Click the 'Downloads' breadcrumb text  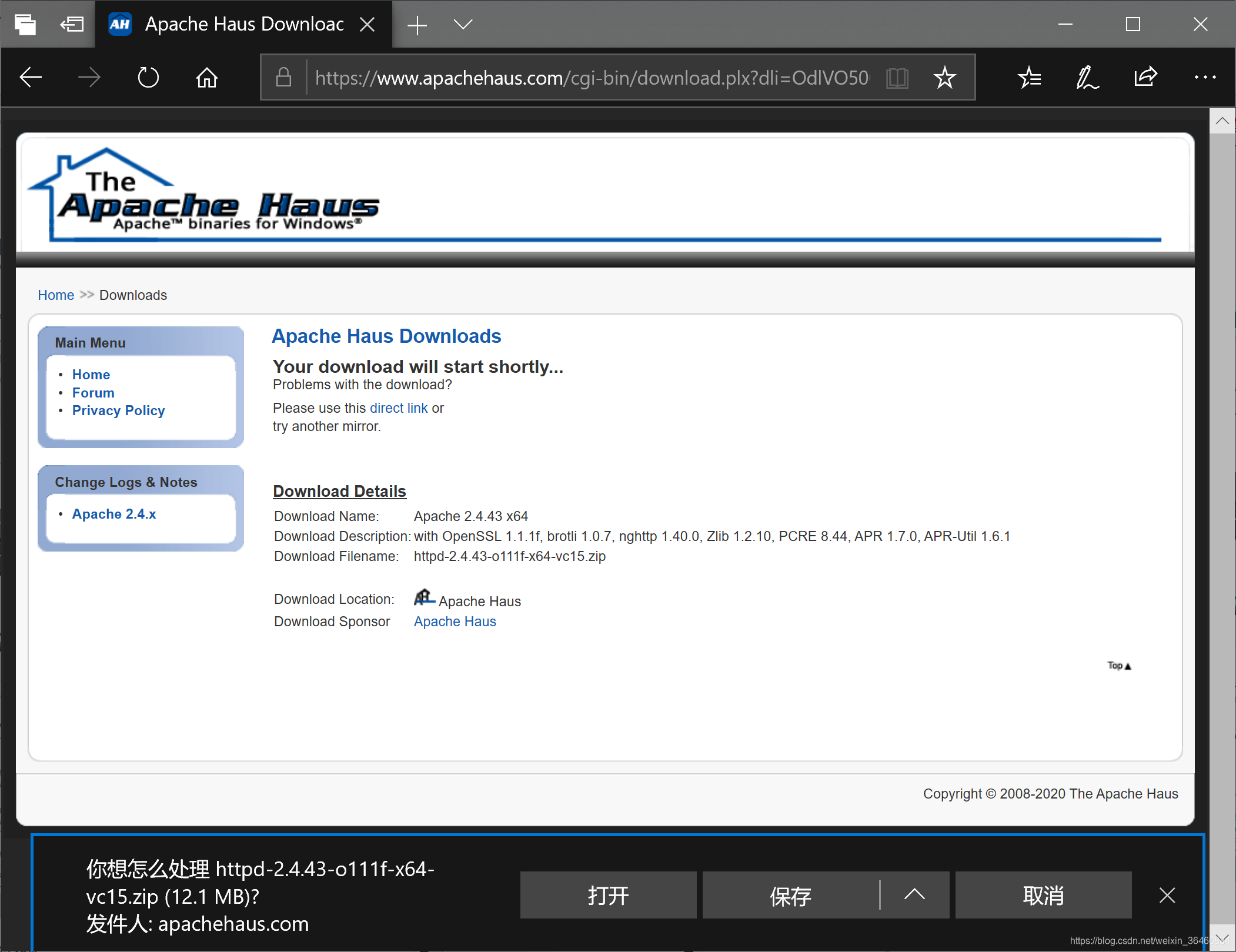pyautogui.click(x=133, y=295)
